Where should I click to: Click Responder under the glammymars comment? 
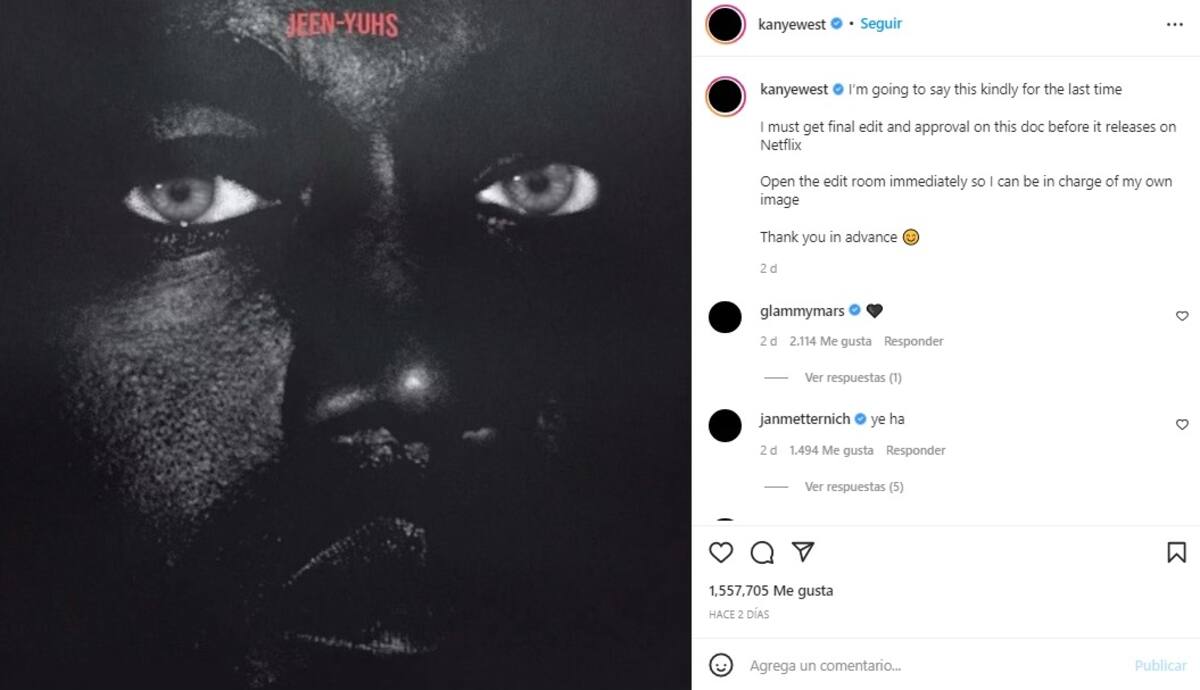point(914,341)
